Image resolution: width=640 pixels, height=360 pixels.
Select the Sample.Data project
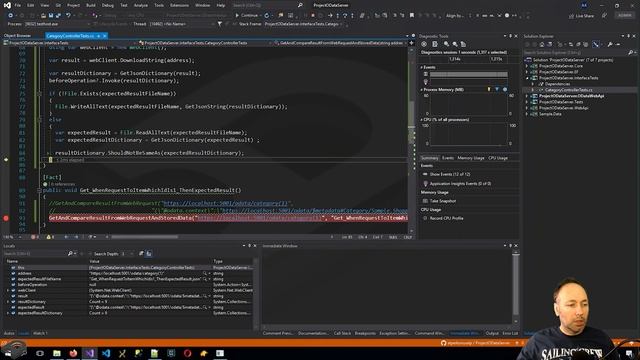click(550, 114)
